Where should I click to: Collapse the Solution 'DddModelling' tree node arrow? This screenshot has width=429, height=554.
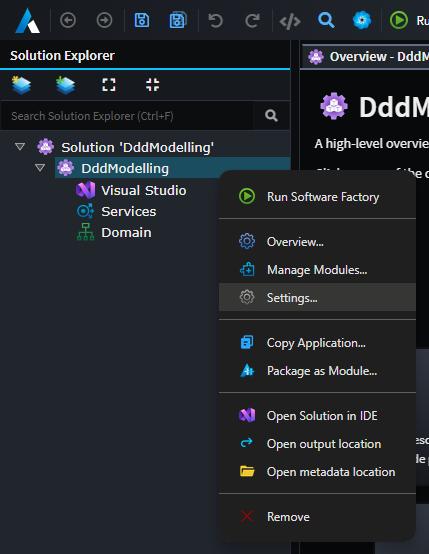click(20, 146)
